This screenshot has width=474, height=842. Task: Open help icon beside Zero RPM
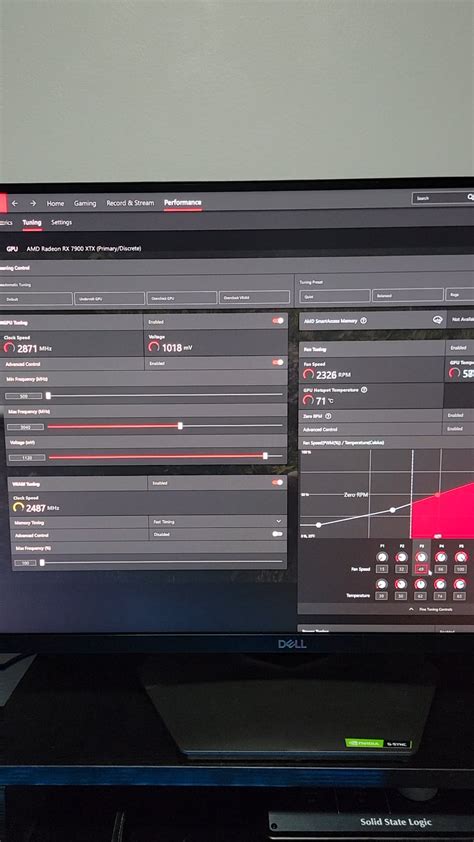coord(328,416)
